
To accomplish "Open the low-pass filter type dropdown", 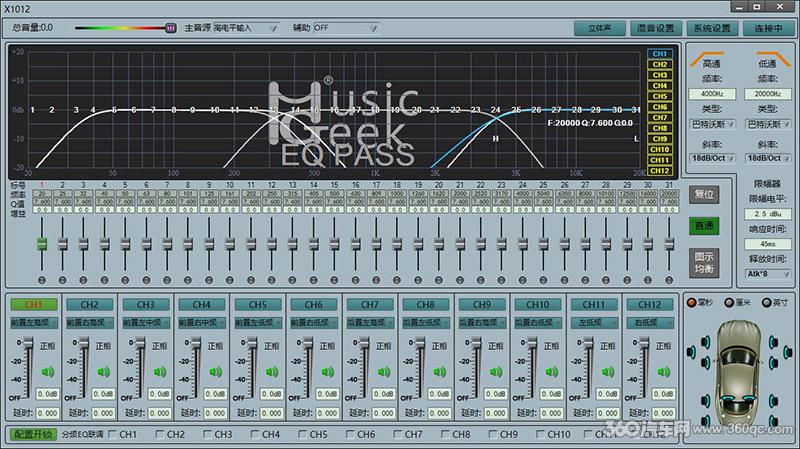I will 768,124.
